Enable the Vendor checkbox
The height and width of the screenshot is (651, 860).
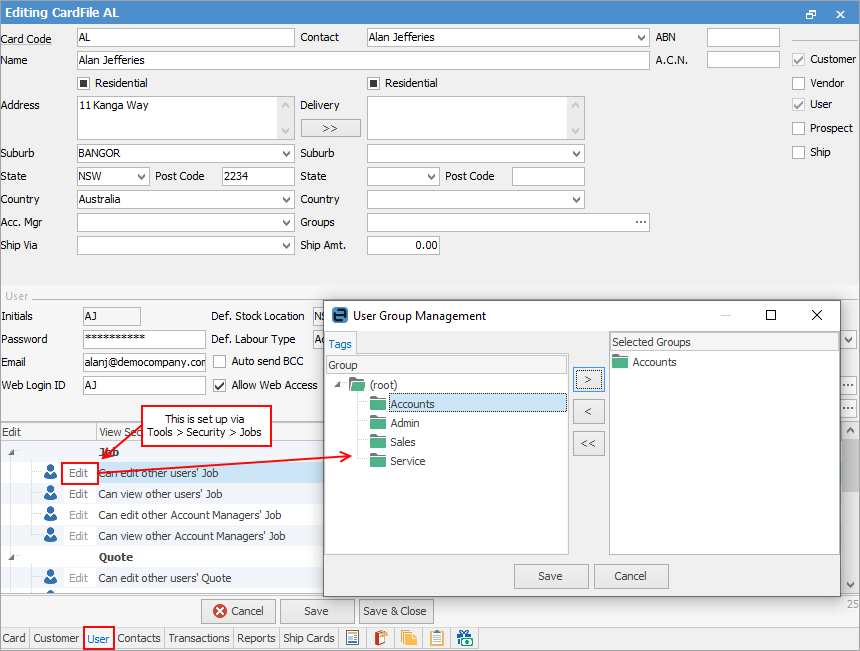[799, 83]
